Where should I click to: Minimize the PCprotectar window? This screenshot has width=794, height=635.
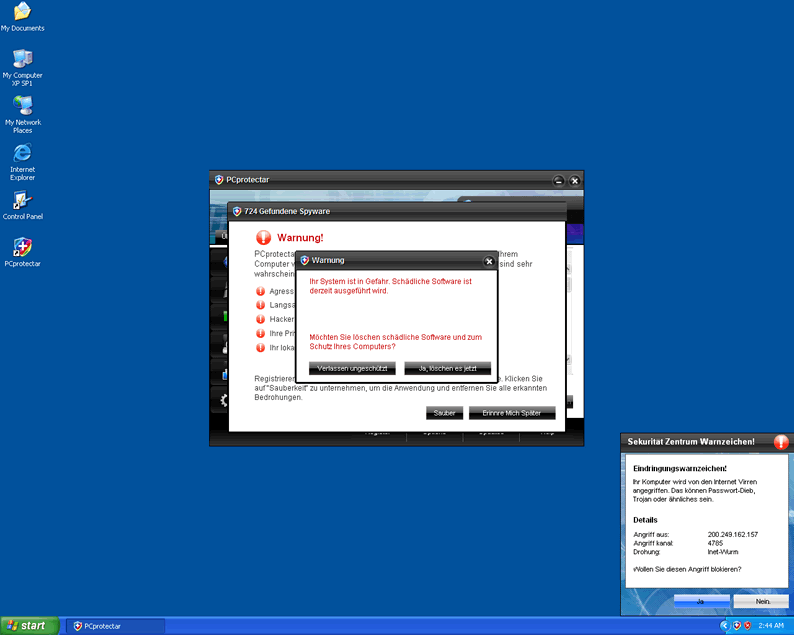click(559, 180)
